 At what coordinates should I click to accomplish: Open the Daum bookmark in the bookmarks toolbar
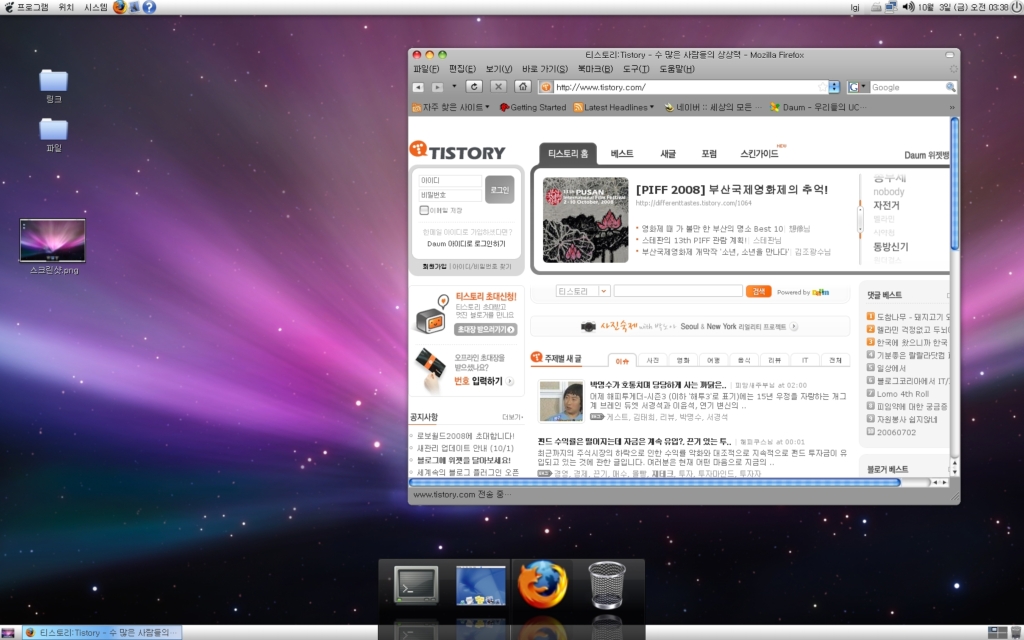pos(818,107)
